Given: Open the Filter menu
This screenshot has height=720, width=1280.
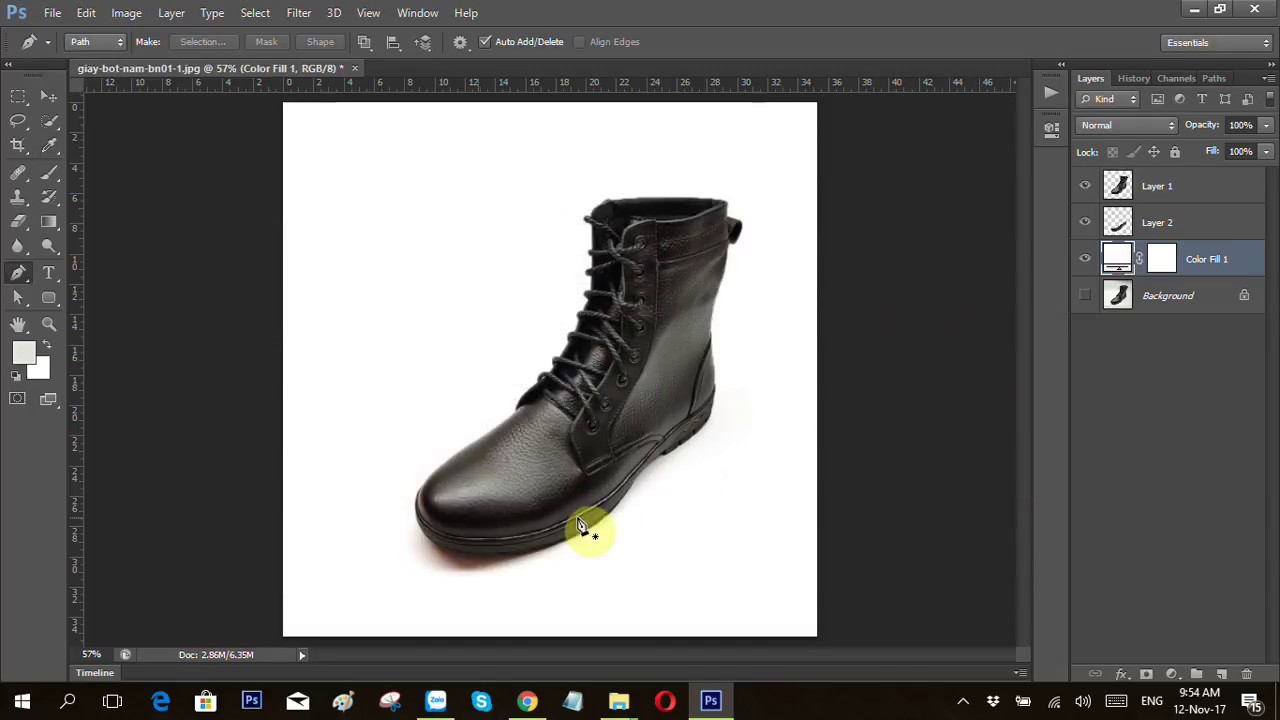Looking at the screenshot, I should 298,13.
